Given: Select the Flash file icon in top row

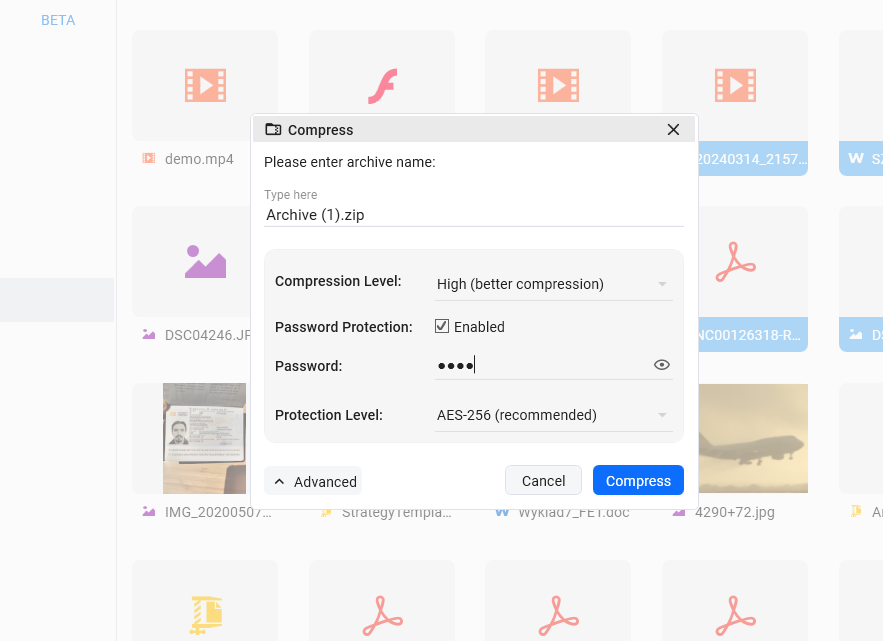Looking at the screenshot, I should [382, 85].
